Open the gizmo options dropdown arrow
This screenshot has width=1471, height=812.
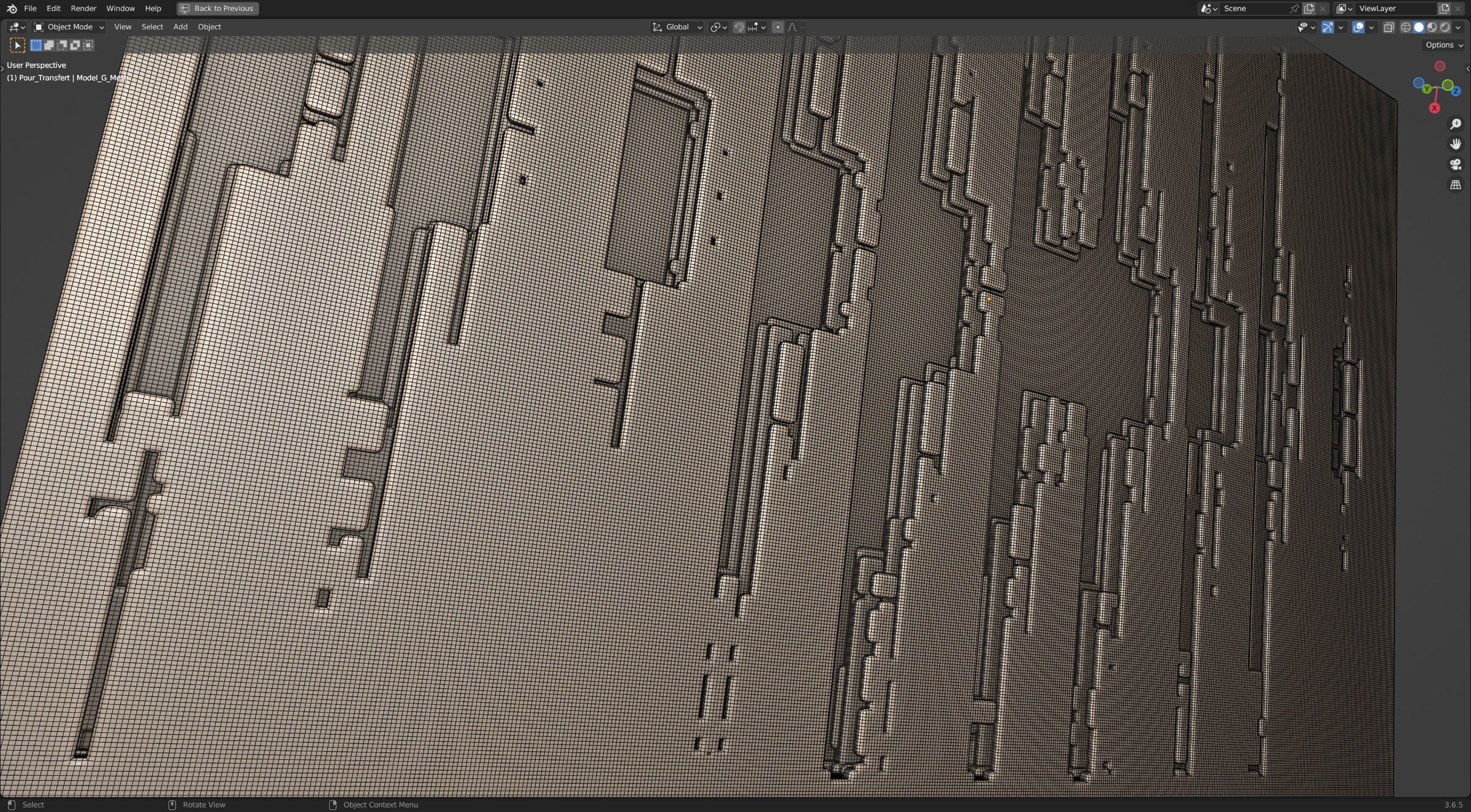click(1340, 27)
